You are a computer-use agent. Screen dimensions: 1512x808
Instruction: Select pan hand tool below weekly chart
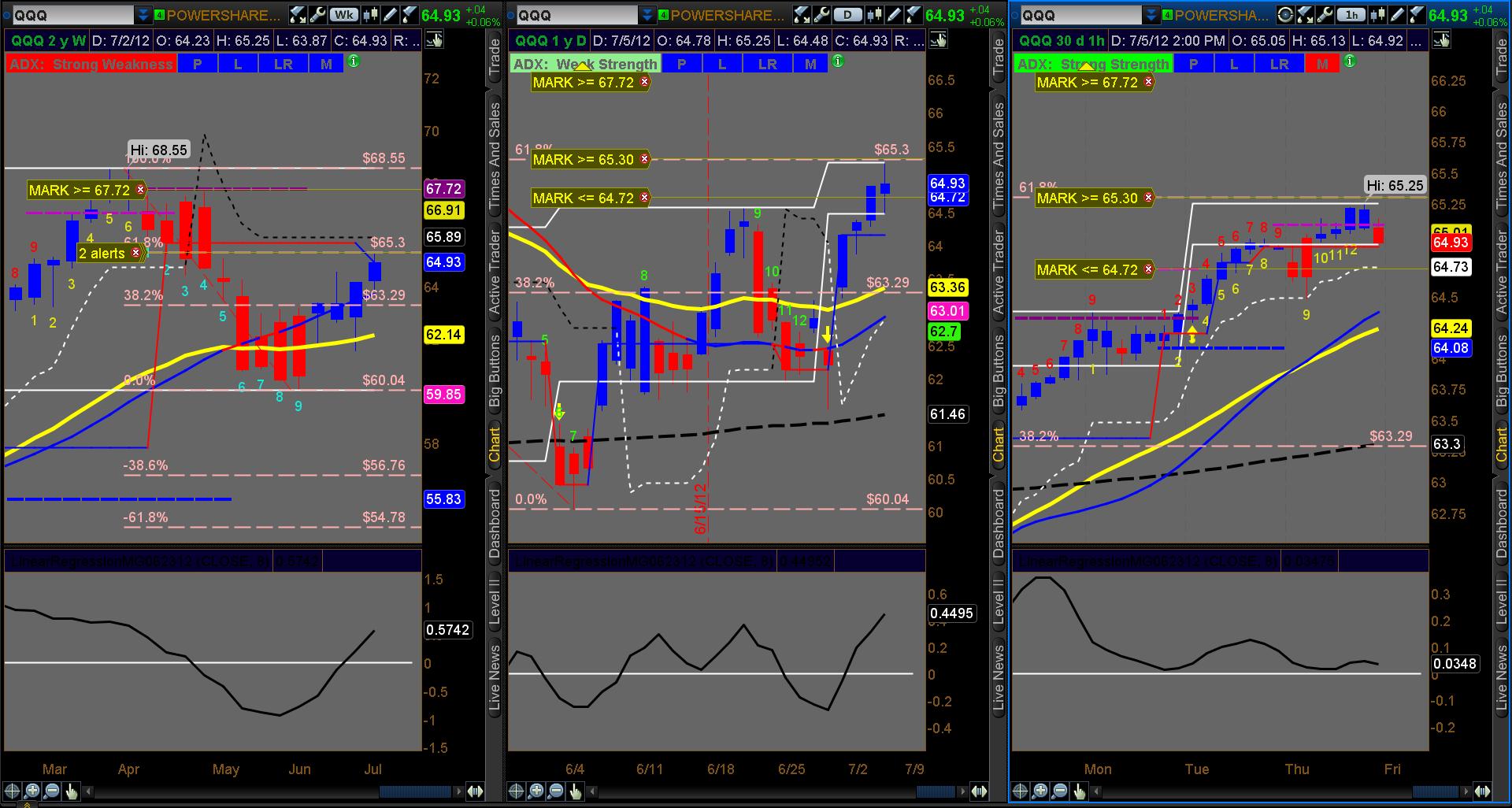[72, 791]
